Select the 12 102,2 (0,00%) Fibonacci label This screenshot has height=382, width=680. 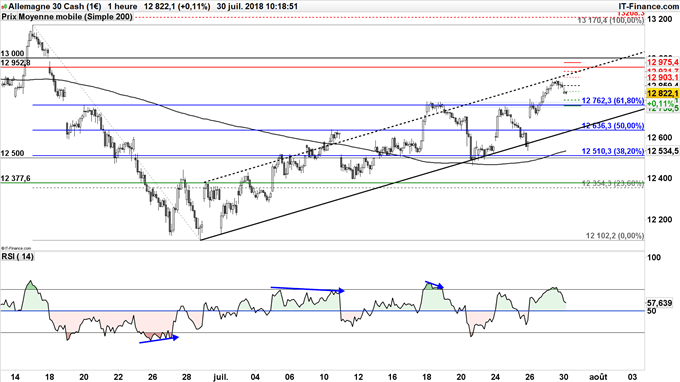pos(615,235)
